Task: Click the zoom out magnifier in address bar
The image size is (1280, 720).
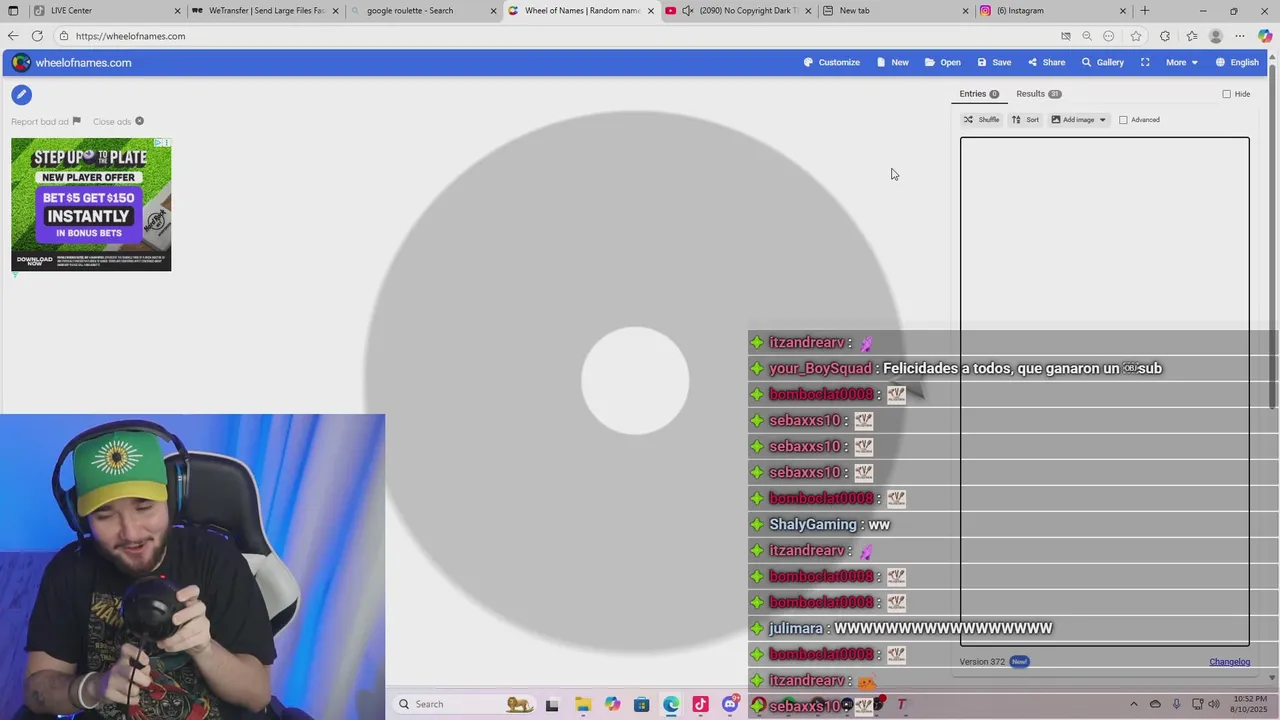Action: (x=1087, y=36)
